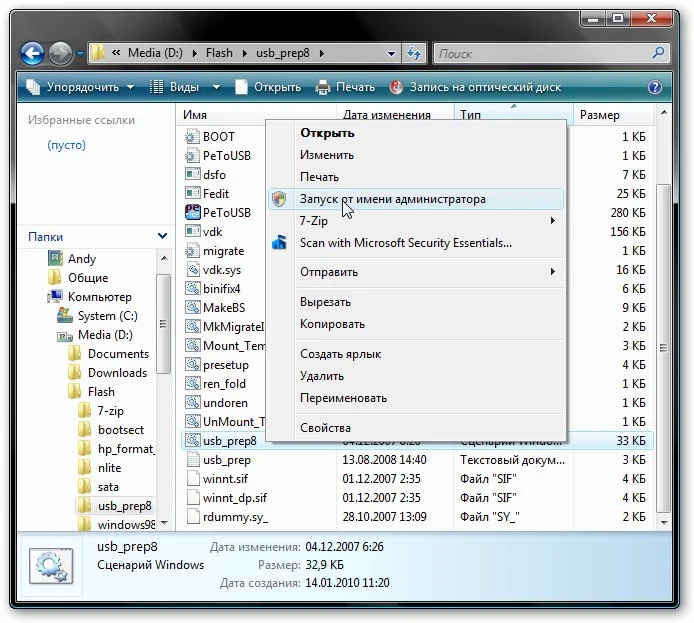The height and width of the screenshot is (623, 694).
Task: Select the vdk.sys file icon
Action: coord(193,269)
